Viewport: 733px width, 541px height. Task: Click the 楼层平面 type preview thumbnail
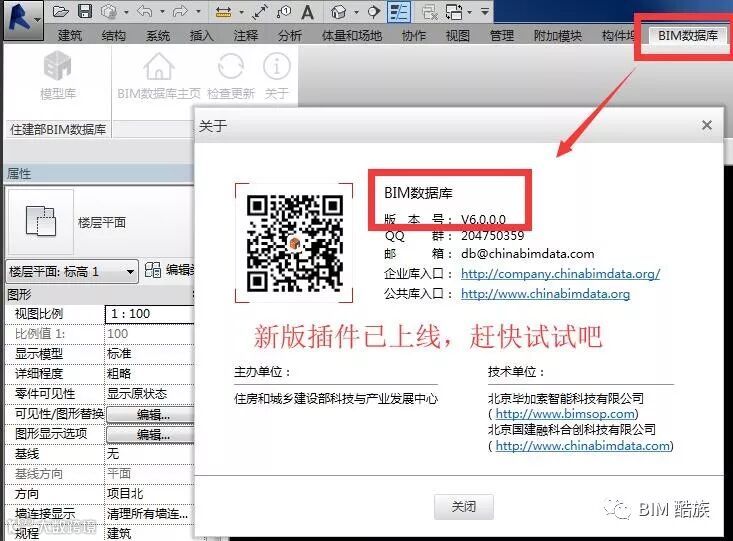click(x=41, y=222)
